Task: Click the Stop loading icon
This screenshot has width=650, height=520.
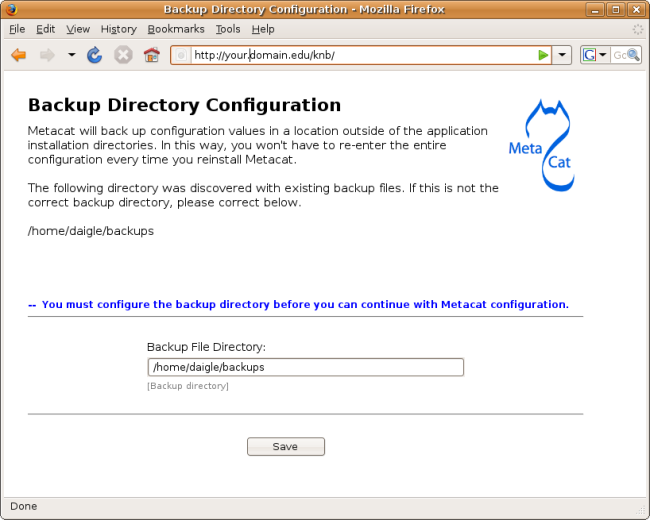Action: tap(123, 55)
